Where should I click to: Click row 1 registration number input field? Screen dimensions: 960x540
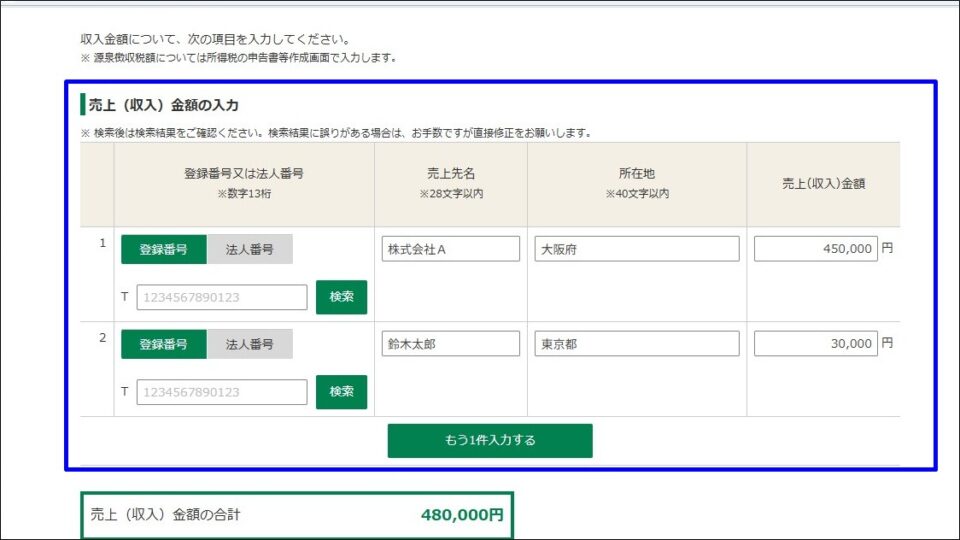point(222,298)
